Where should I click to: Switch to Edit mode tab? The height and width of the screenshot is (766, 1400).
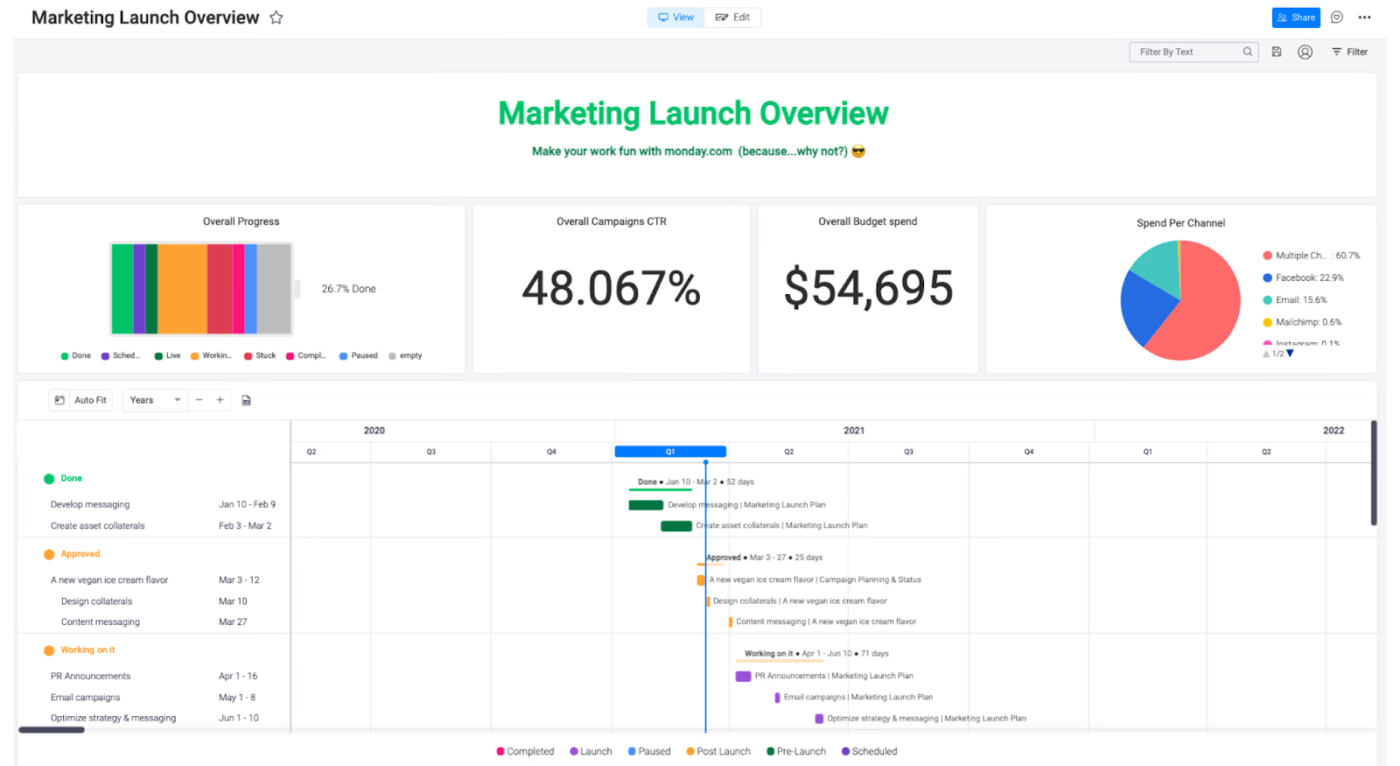[x=733, y=18]
